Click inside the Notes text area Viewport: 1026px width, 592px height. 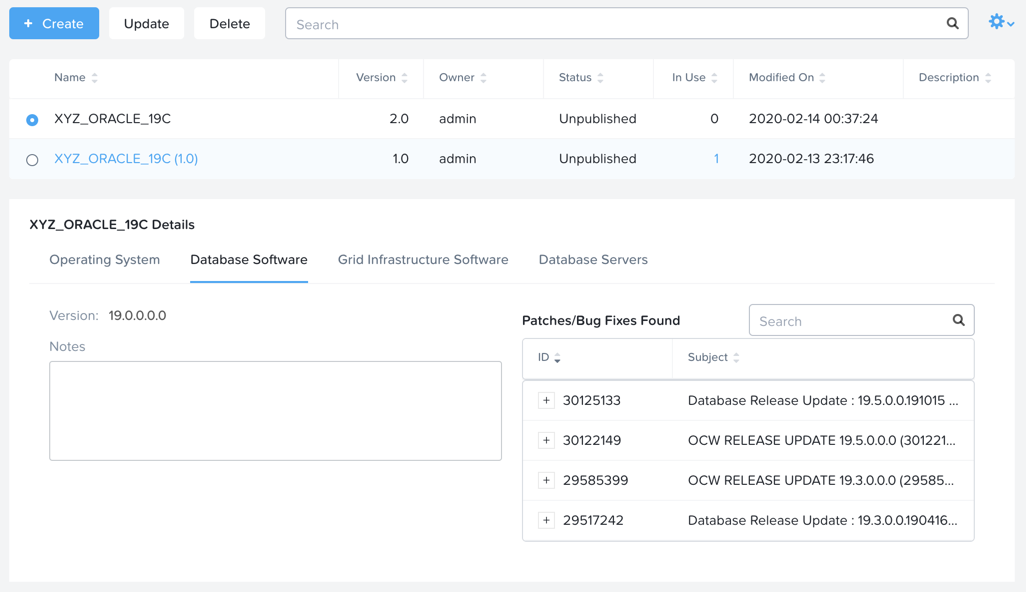coord(275,411)
